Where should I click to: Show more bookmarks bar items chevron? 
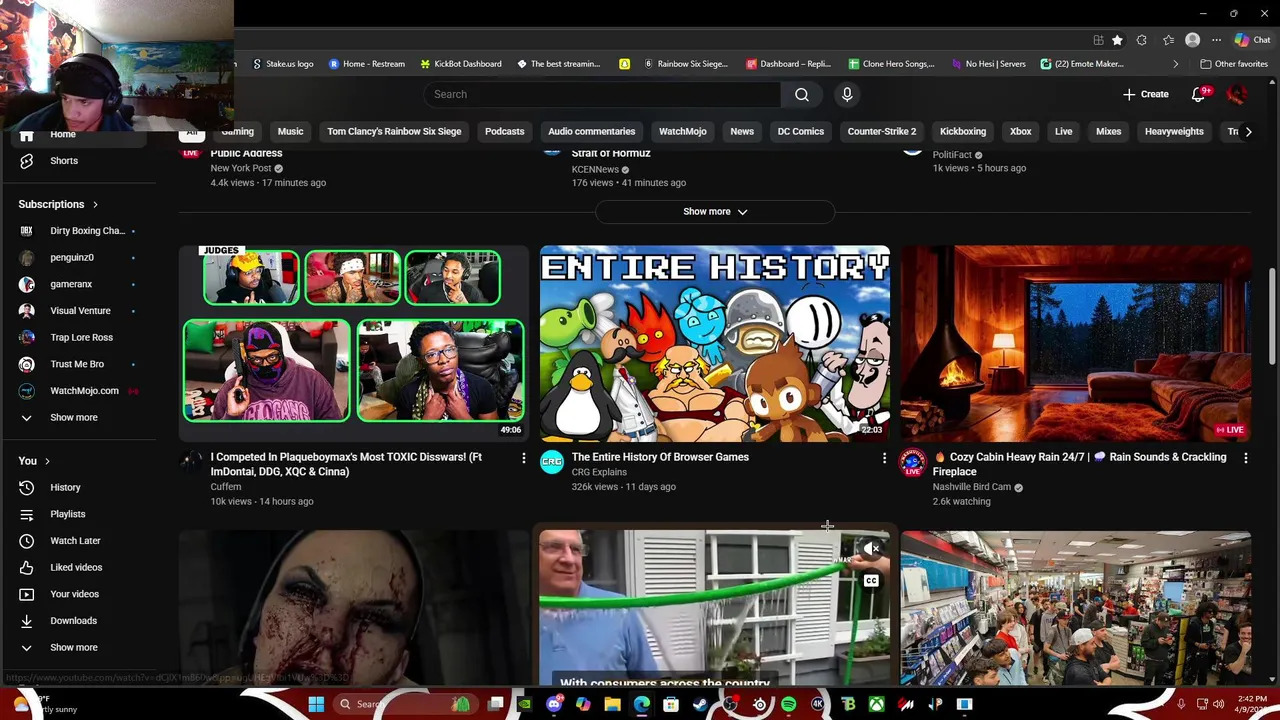click(x=1175, y=64)
